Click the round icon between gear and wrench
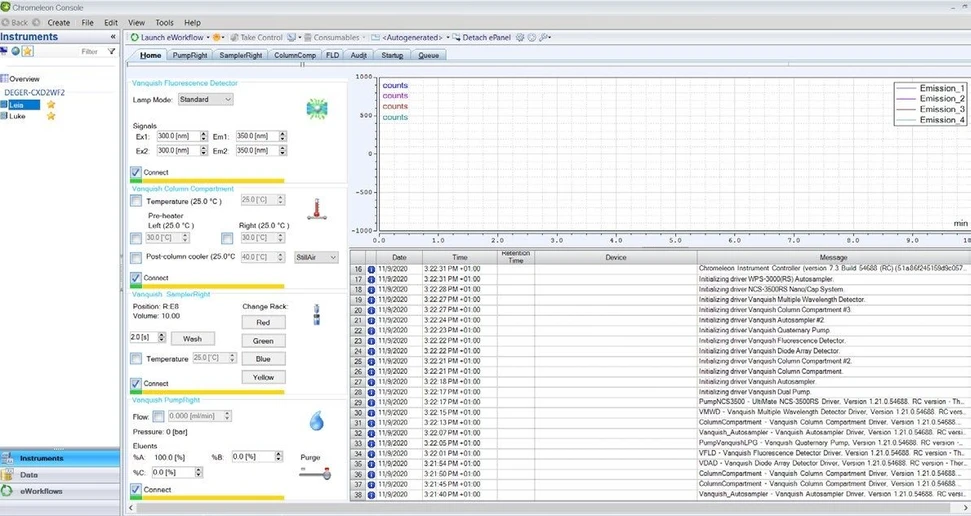The image size is (971, 516). click(531, 38)
